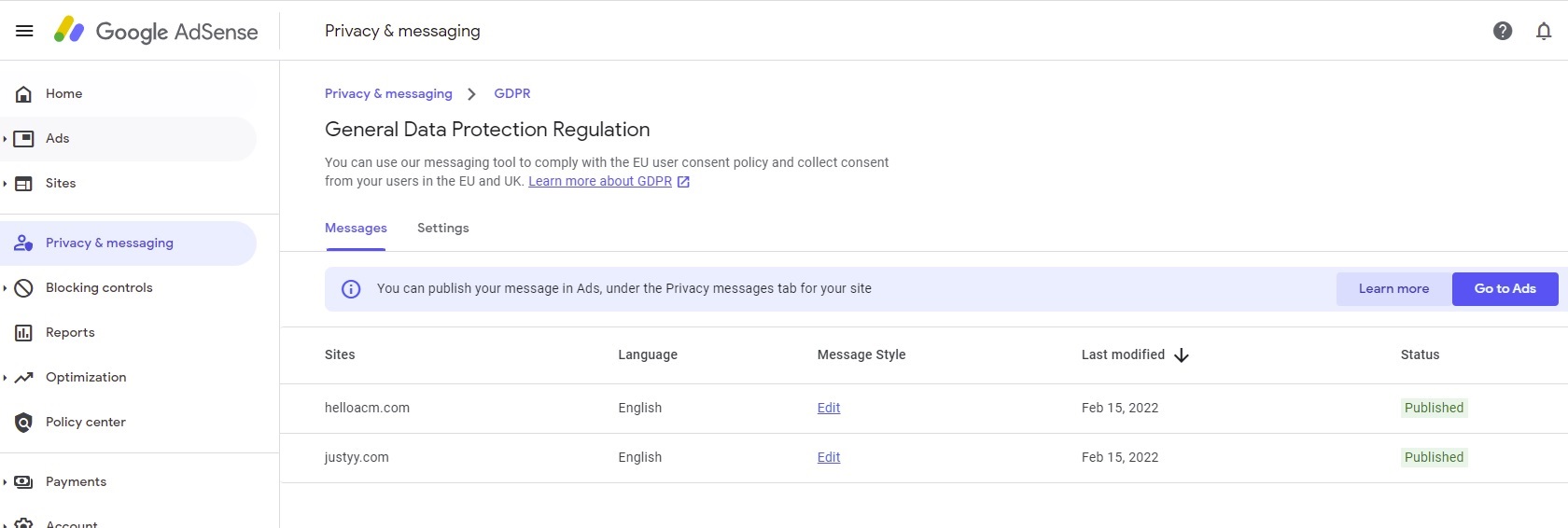
Task: Sort by Last modified column header
Action: [x=1123, y=354]
